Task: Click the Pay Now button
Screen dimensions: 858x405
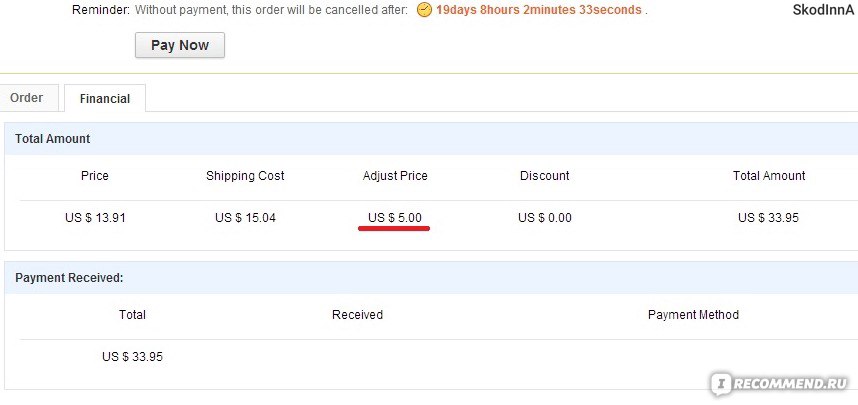Action: coord(179,45)
